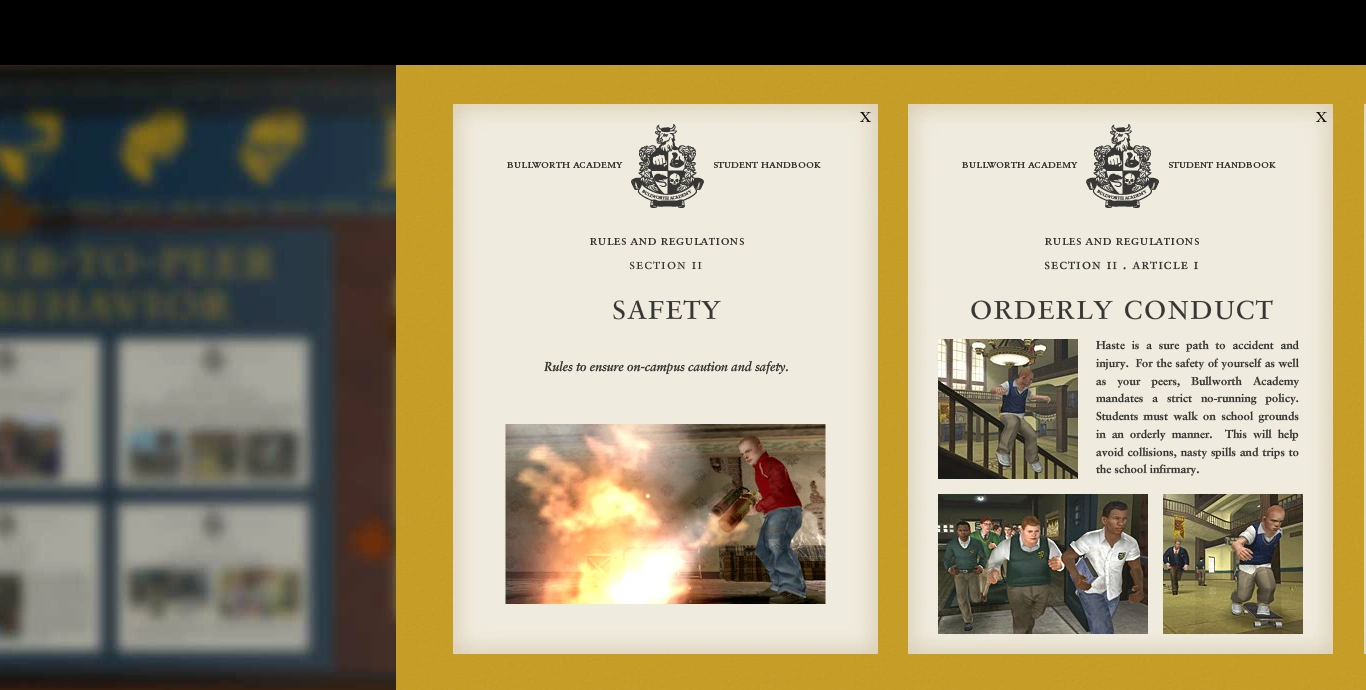Close the Safety handbook card
Screen dimensions: 1366x690
coord(865,117)
